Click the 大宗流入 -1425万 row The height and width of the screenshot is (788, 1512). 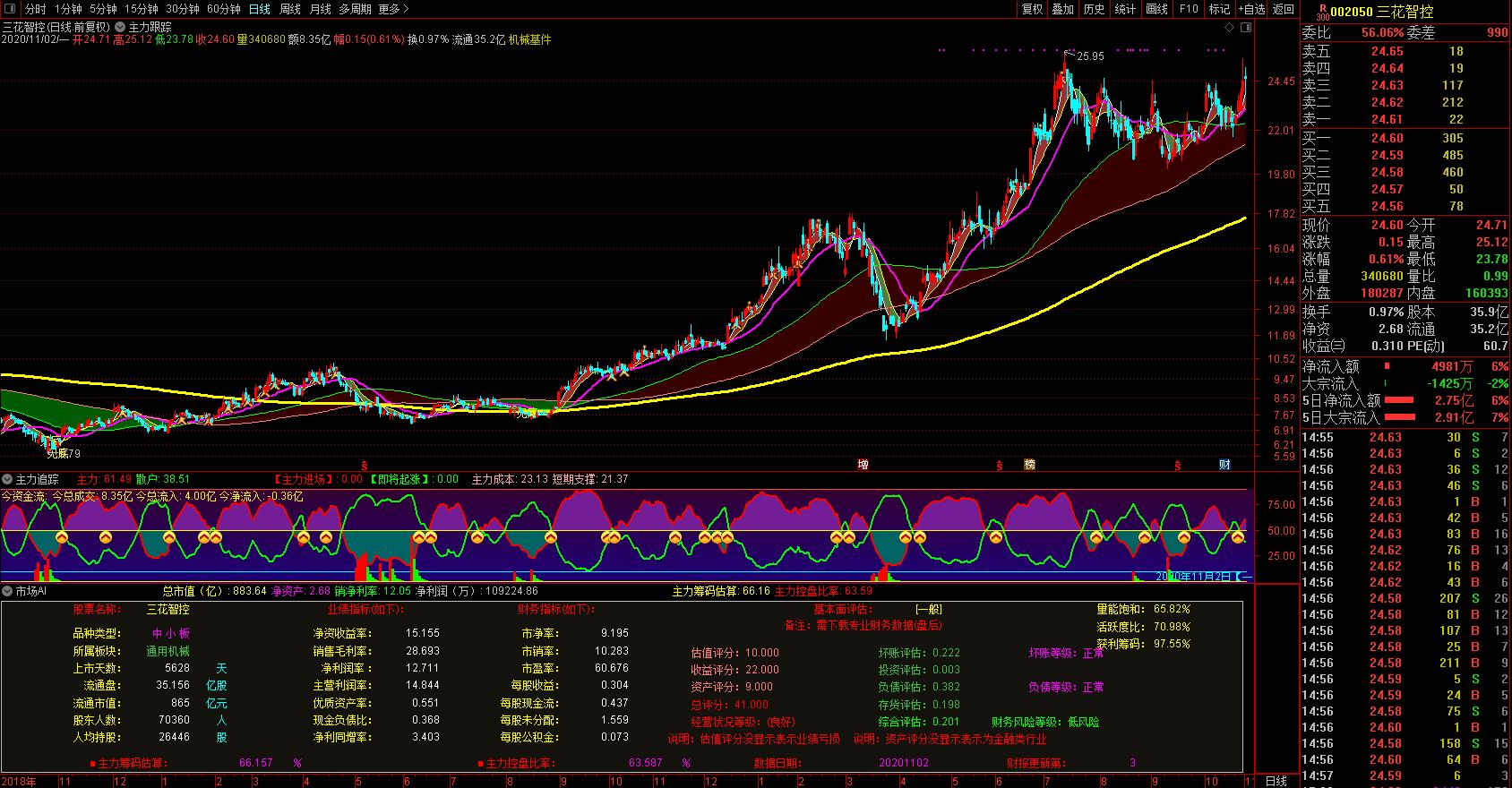pyautogui.click(x=1405, y=383)
